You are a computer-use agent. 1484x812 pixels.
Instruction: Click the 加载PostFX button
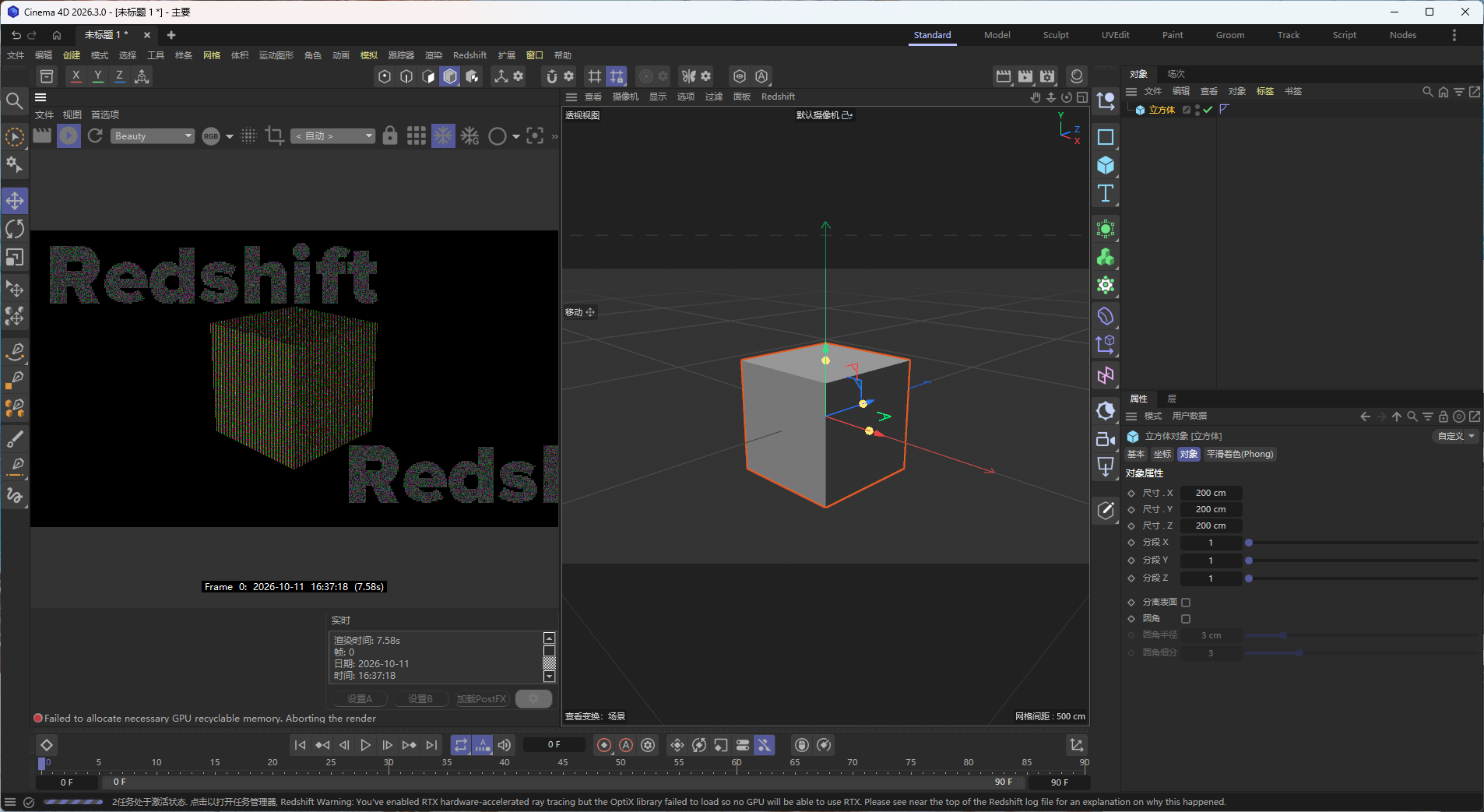(481, 699)
